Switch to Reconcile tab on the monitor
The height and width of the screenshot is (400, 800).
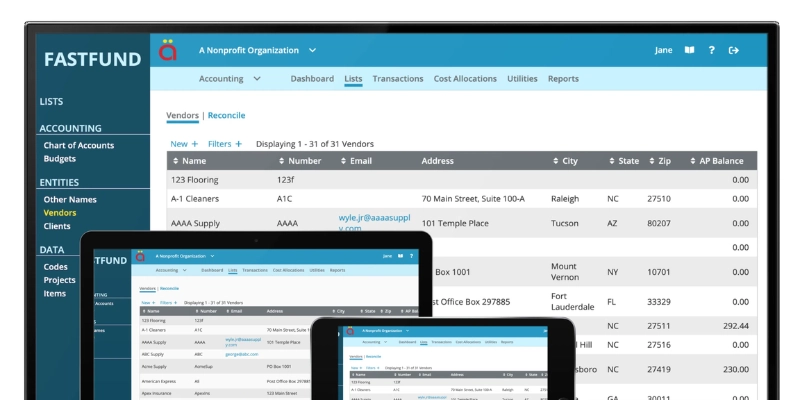(x=227, y=115)
